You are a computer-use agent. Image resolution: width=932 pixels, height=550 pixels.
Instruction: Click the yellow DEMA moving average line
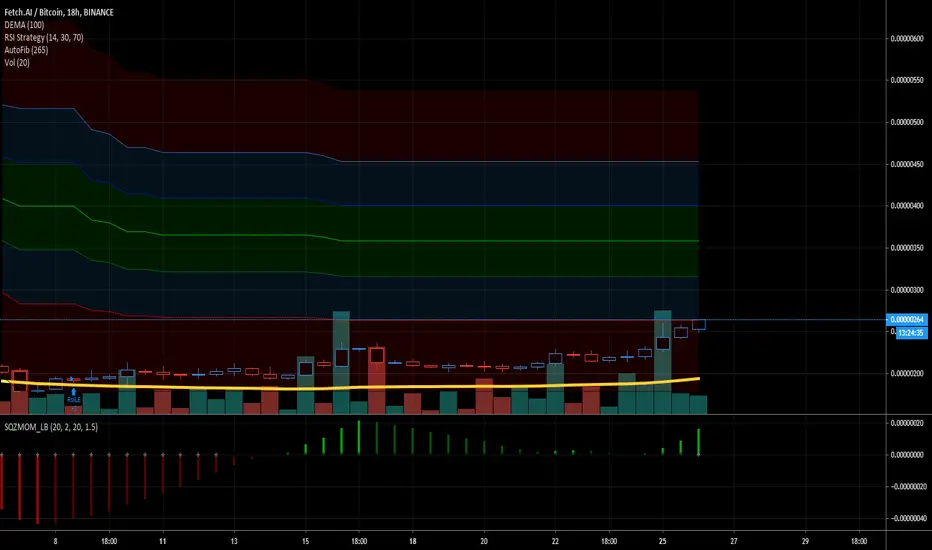pyautogui.click(x=351, y=387)
